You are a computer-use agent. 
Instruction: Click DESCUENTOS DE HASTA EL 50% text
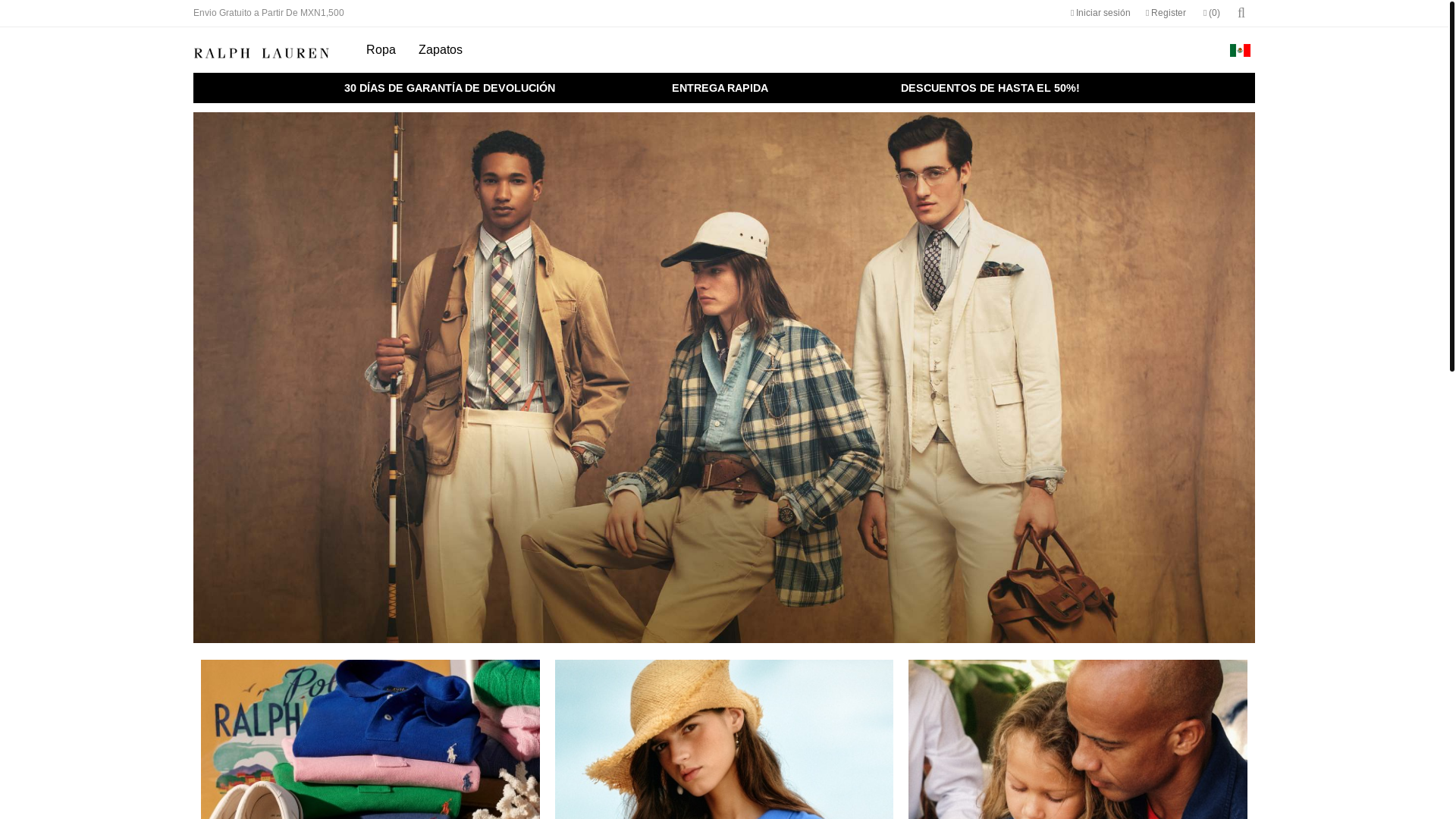tap(990, 88)
